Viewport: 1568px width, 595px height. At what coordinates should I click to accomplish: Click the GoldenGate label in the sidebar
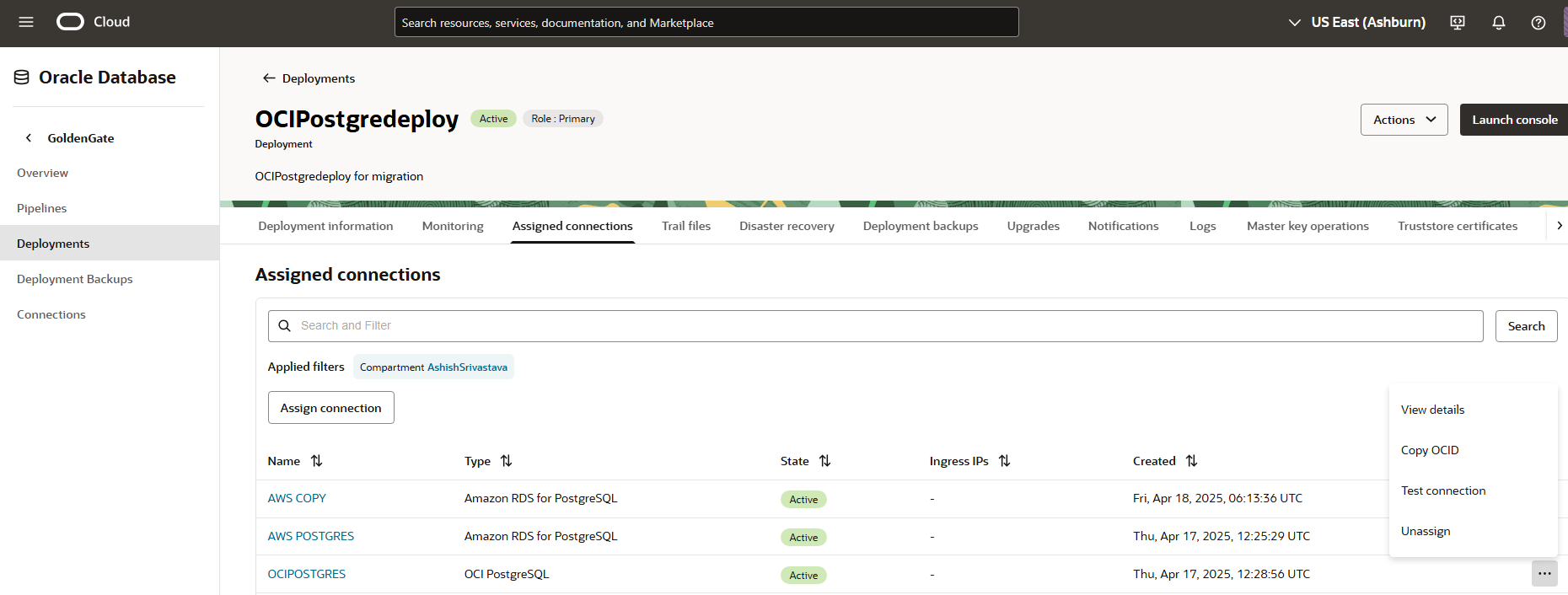pos(81,138)
